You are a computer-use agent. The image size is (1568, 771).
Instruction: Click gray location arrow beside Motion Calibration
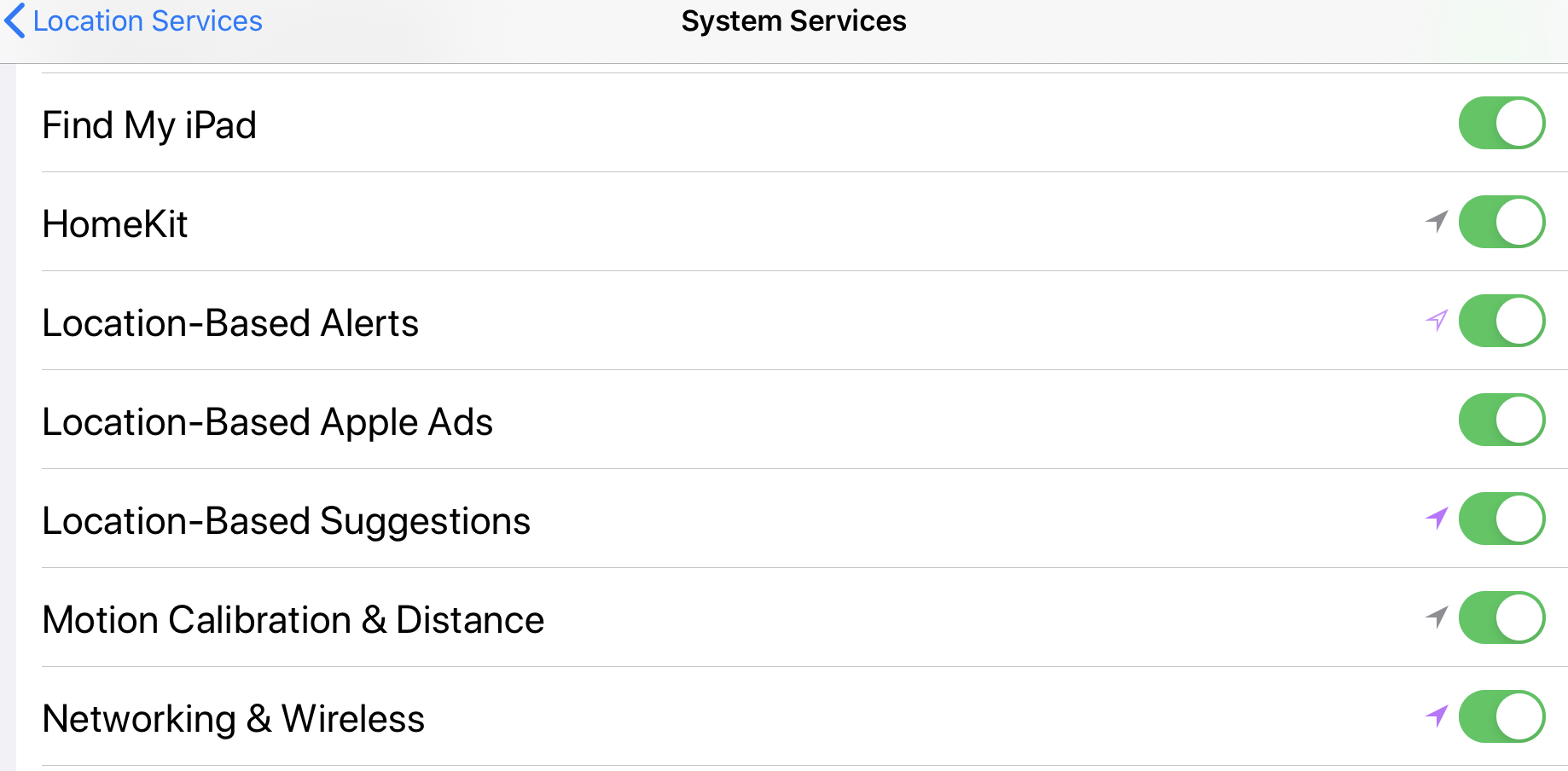1437,617
